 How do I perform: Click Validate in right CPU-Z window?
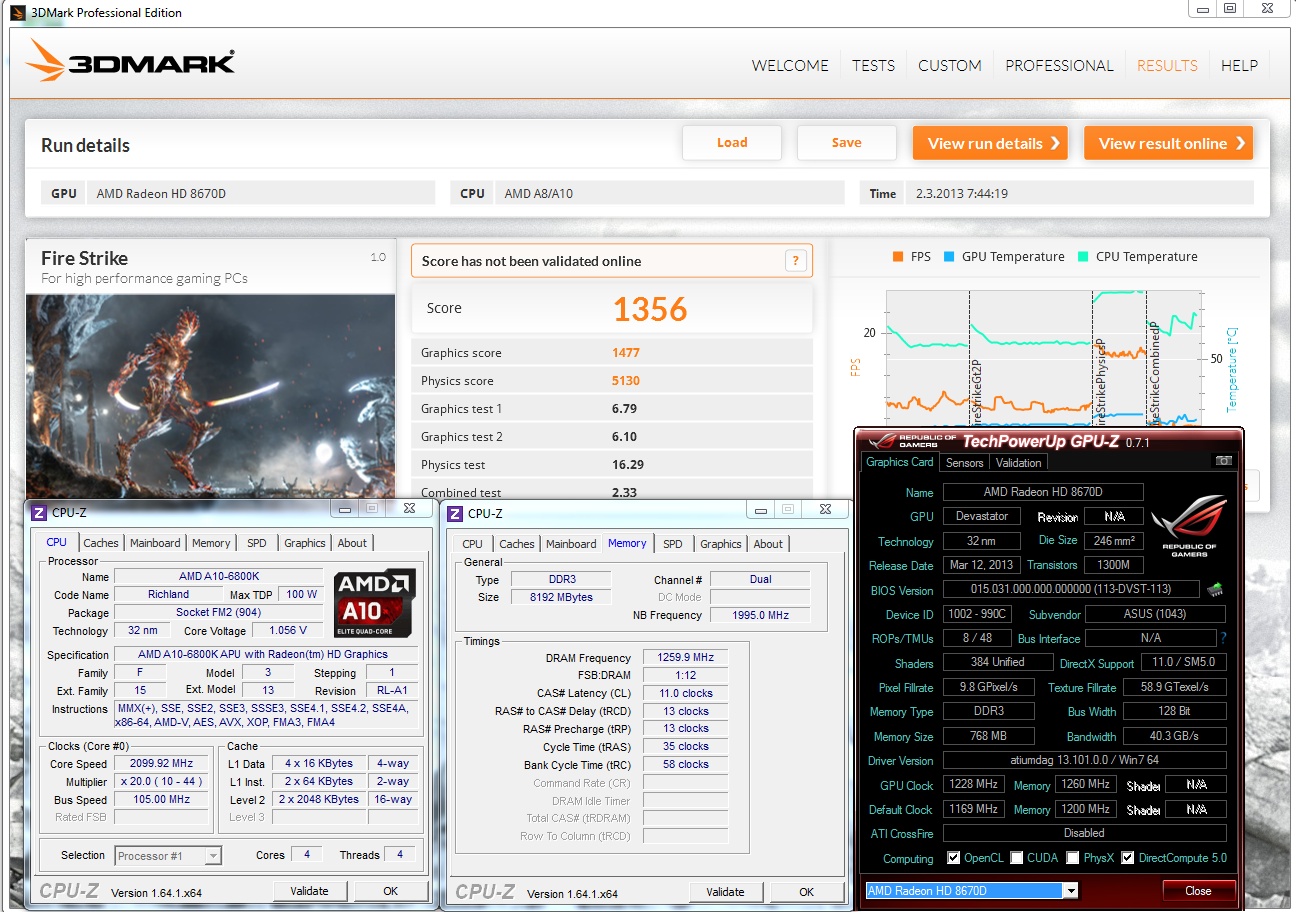(x=725, y=892)
